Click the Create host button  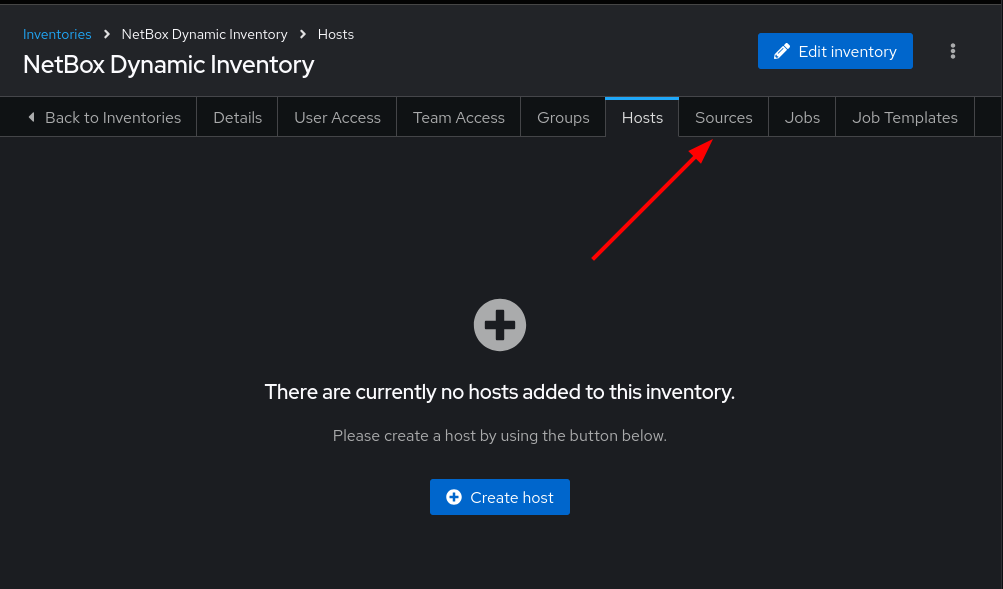click(x=500, y=497)
